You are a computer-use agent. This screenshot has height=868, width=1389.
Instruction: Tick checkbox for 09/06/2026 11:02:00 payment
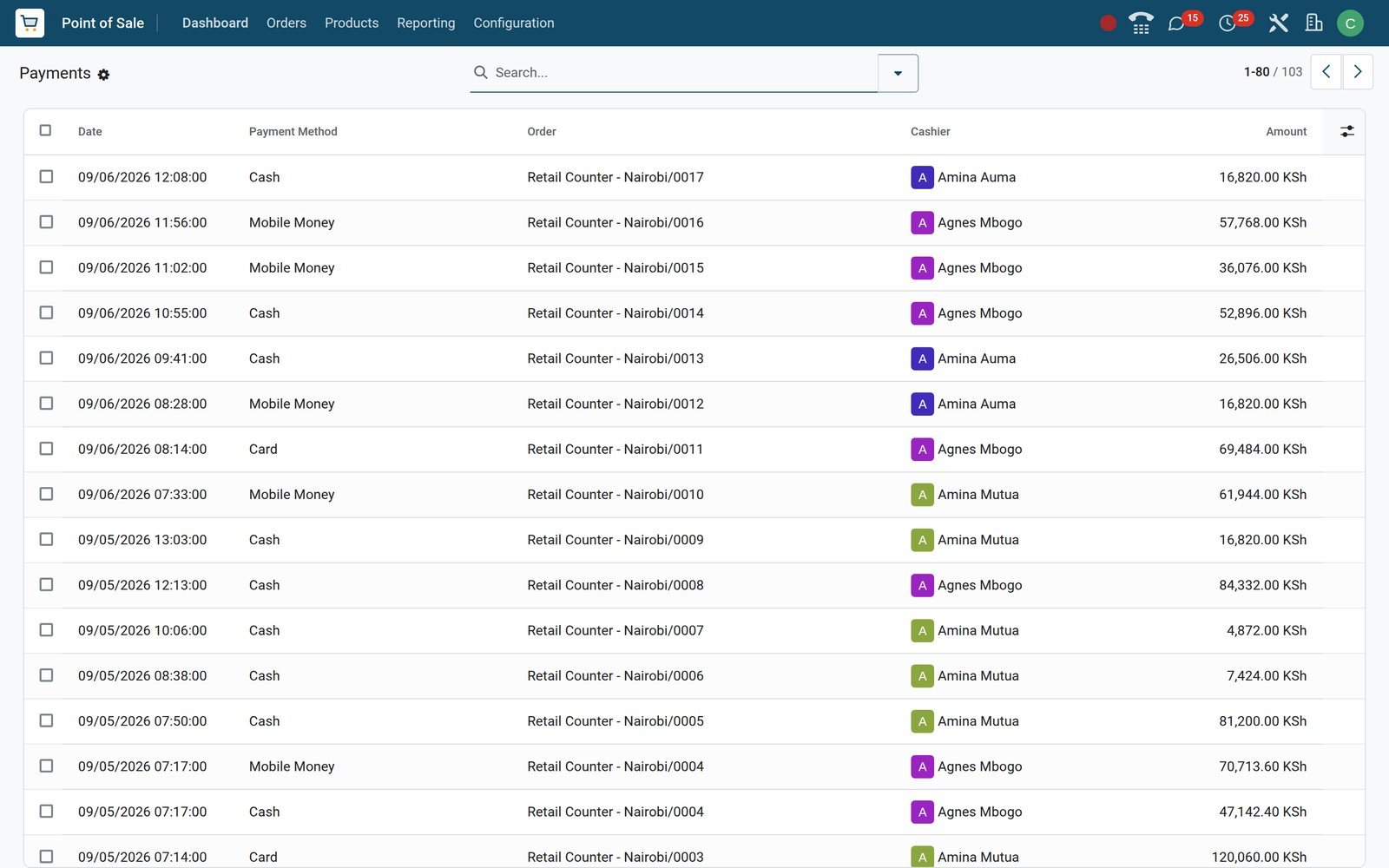tap(46, 267)
